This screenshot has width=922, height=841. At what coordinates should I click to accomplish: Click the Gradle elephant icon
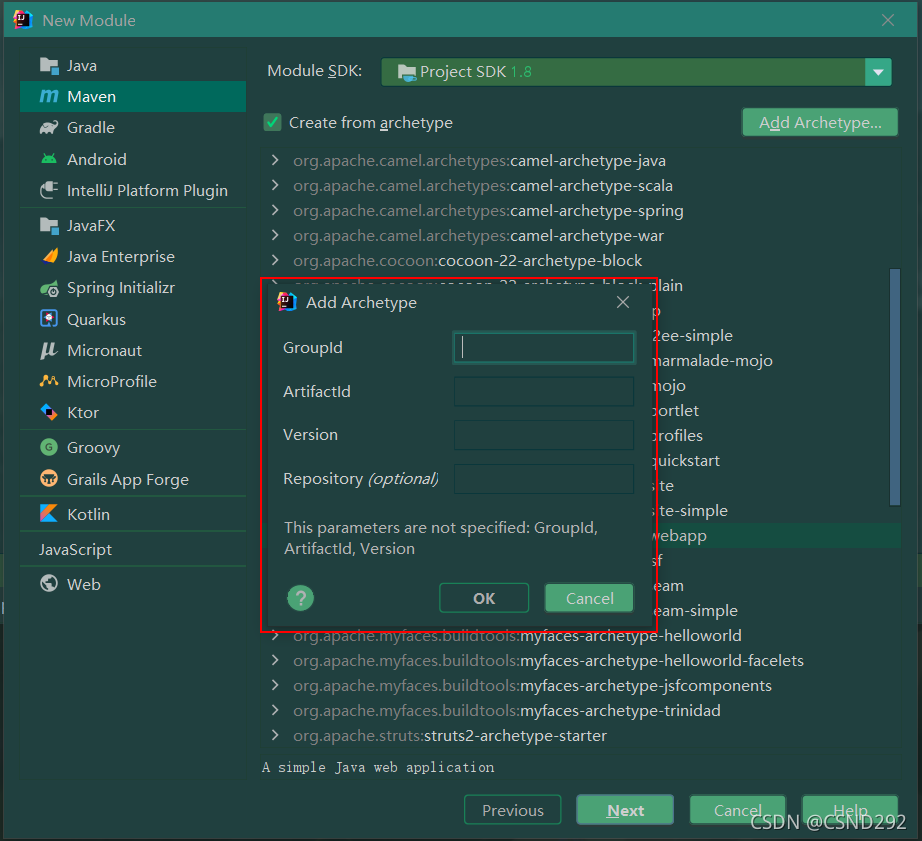pos(49,128)
